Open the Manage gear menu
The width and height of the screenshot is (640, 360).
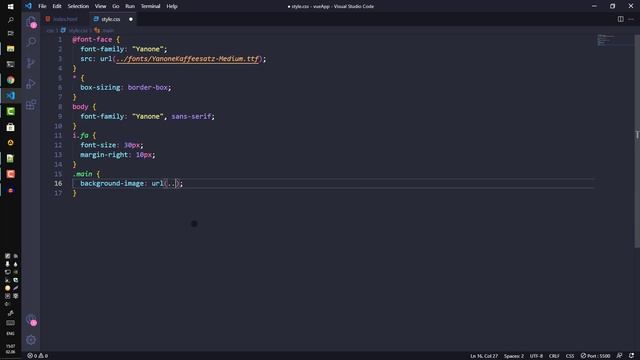31,340
